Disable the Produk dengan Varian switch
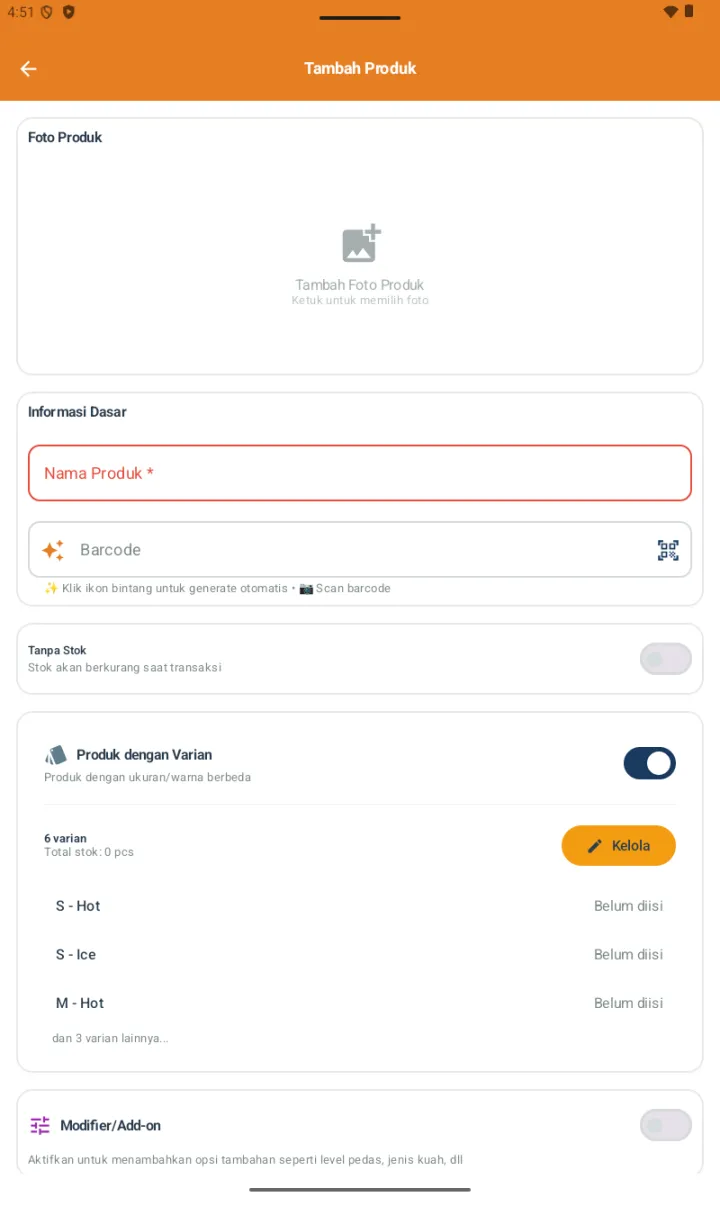 (650, 763)
